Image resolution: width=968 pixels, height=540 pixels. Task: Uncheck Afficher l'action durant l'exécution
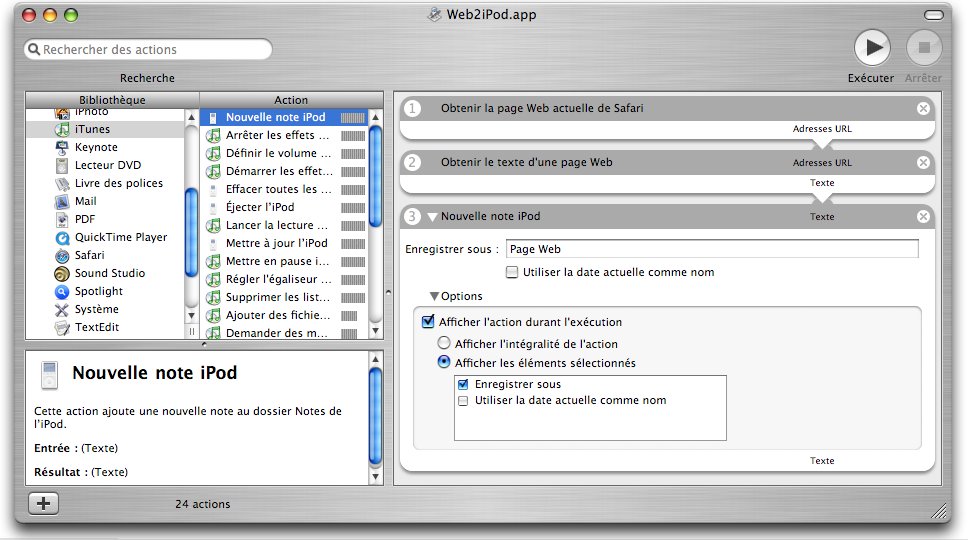(x=428, y=322)
